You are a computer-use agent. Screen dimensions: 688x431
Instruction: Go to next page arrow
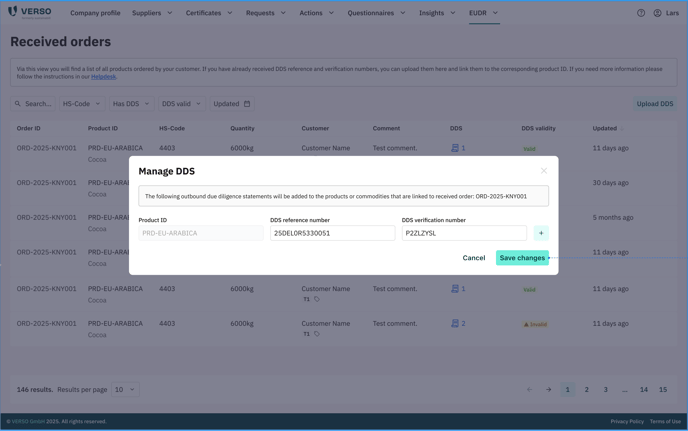[548, 389]
